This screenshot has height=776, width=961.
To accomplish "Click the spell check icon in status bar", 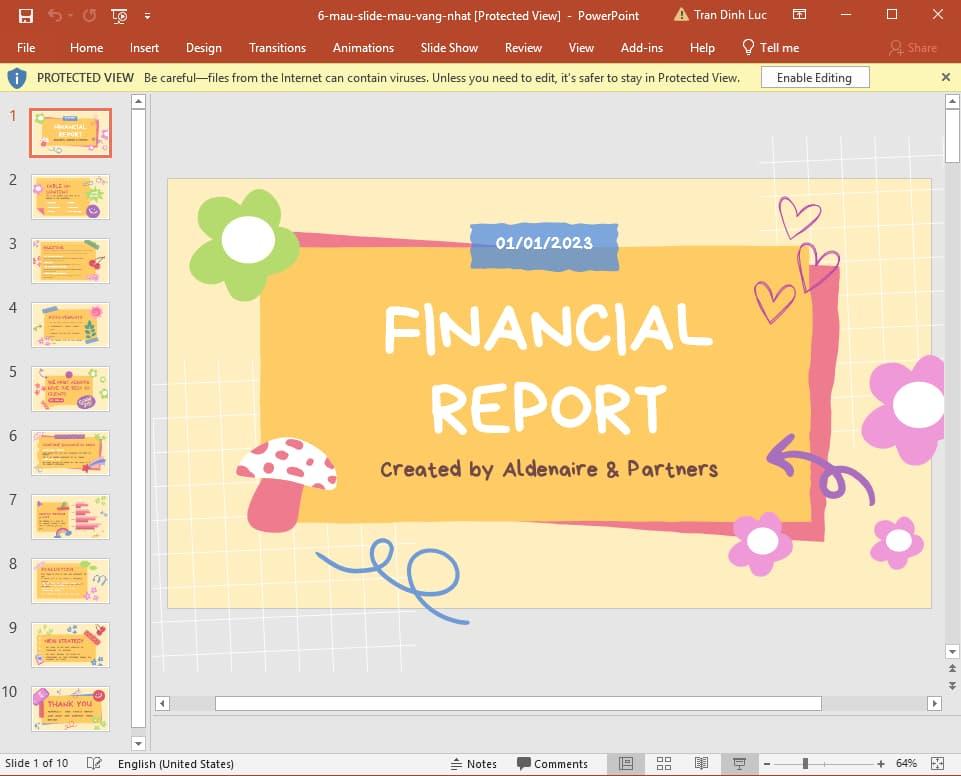I will point(94,763).
